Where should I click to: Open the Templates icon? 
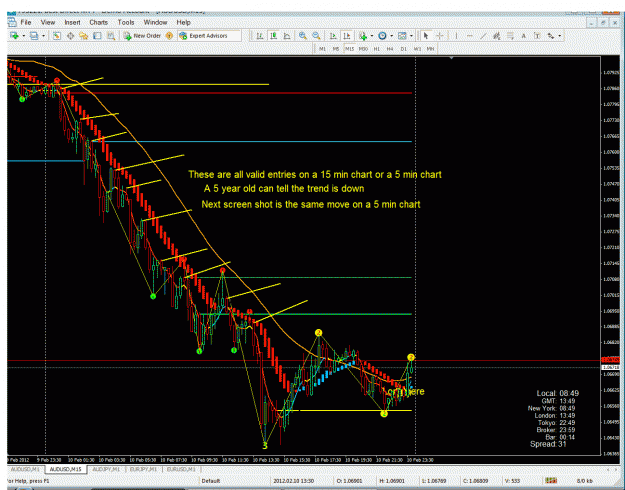point(402,36)
